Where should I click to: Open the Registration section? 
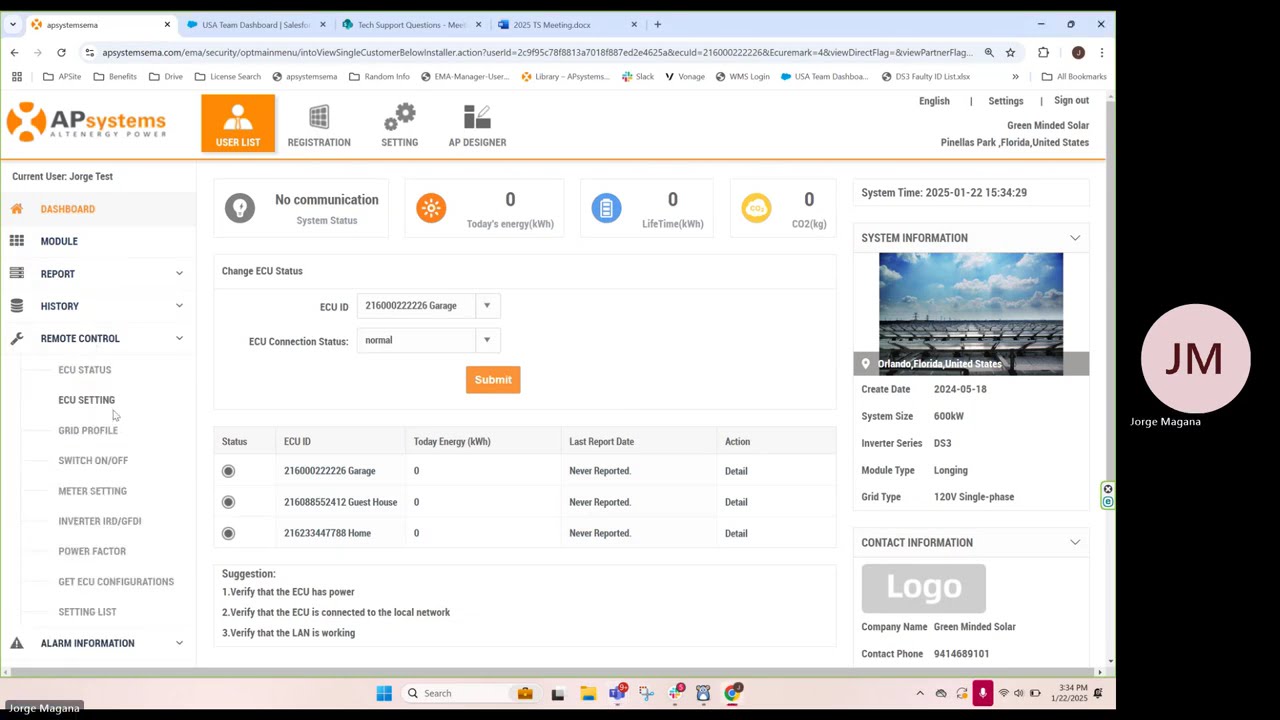[x=319, y=126]
